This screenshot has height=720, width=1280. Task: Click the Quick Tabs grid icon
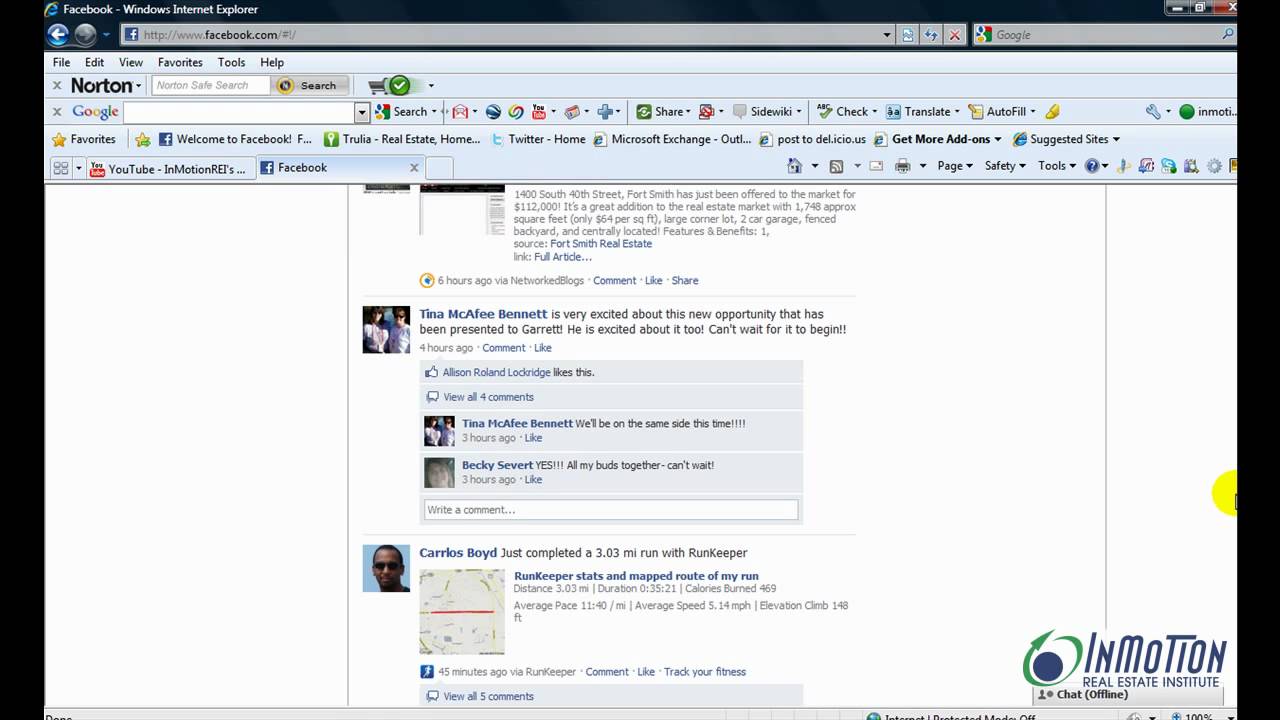pyautogui.click(x=60, y=168)
